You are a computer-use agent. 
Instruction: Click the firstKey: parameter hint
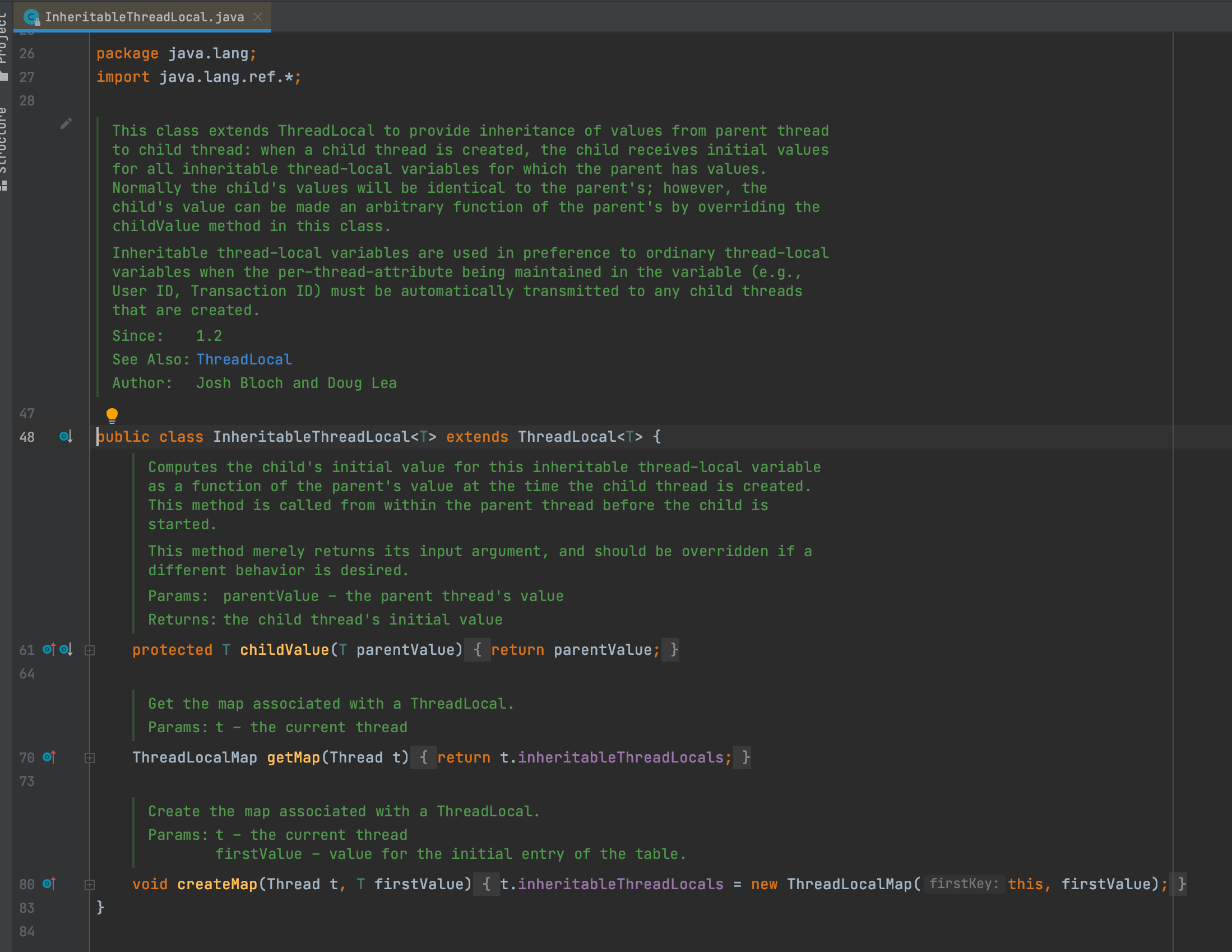coord(964,884)
